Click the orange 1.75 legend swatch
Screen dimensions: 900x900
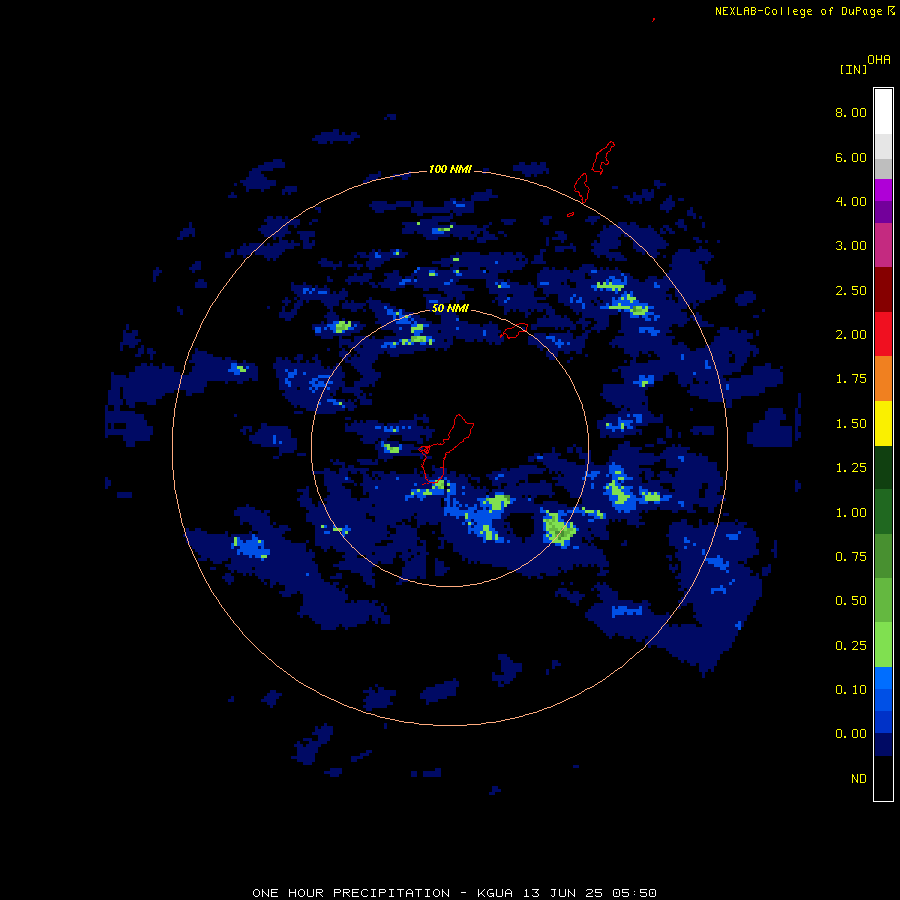click(883, 378)
